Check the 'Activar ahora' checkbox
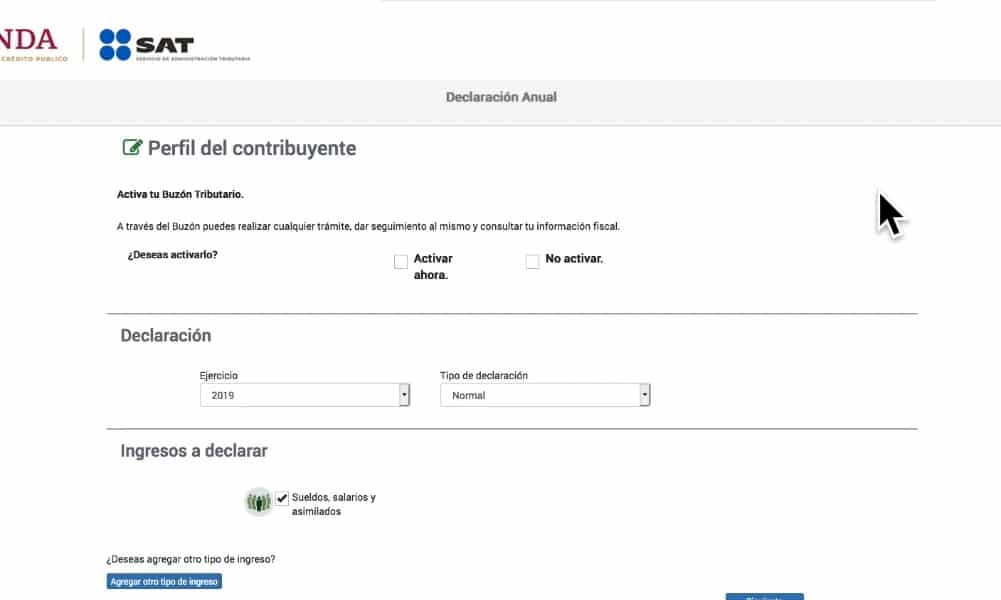This screenshot has height=600, width=1001. tap(401, 262)
